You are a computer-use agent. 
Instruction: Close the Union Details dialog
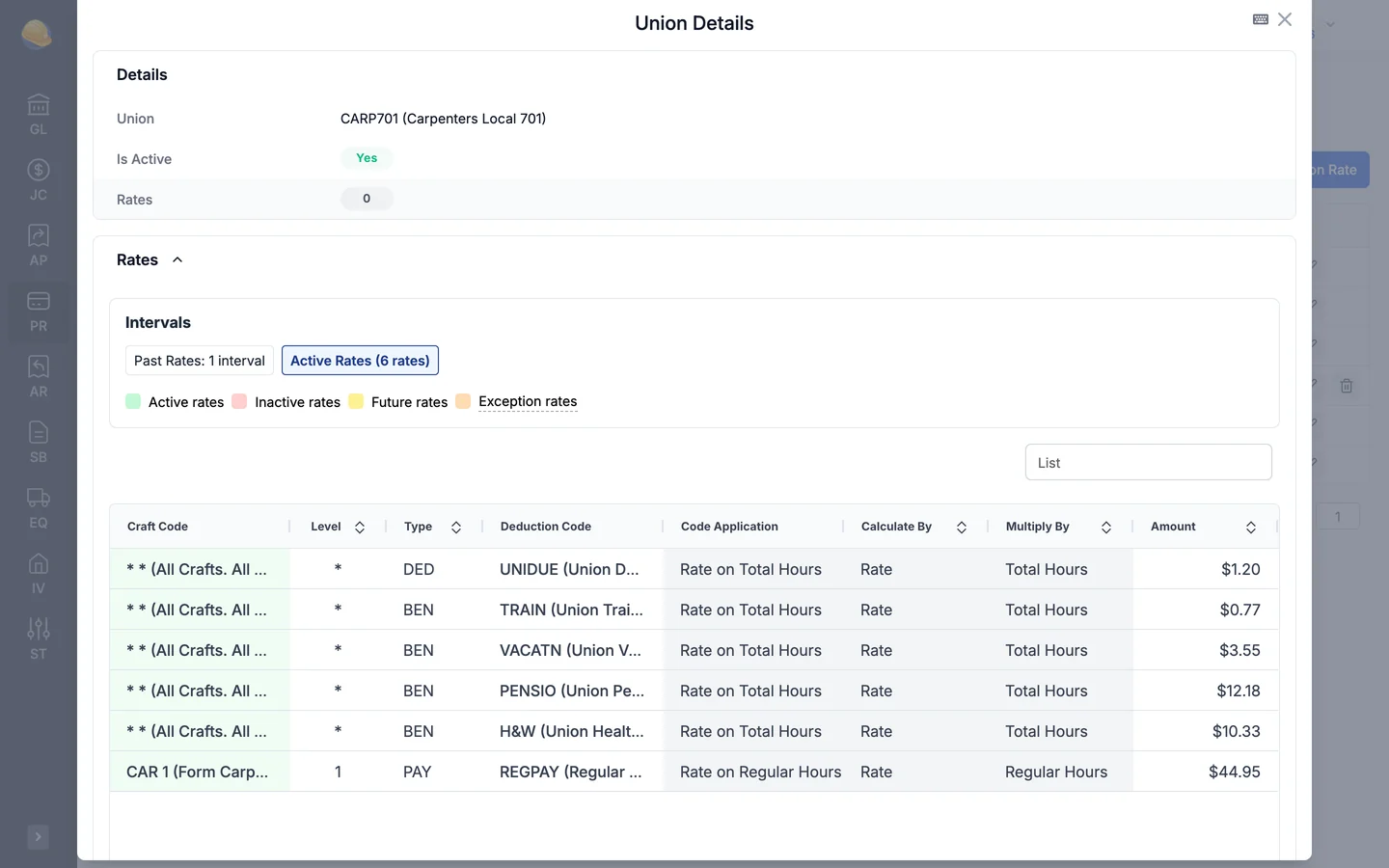pos(1285,19)
